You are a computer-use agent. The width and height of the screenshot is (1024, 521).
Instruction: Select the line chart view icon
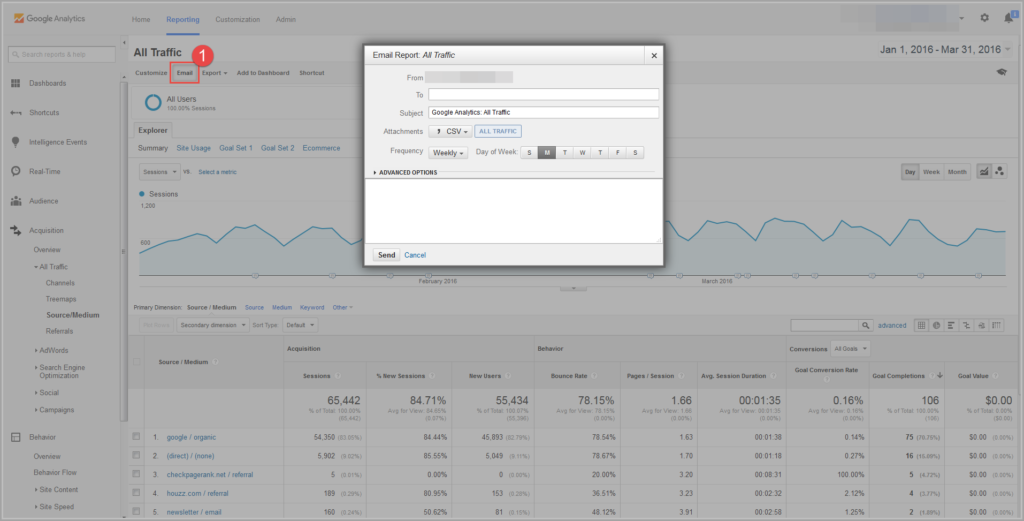tap(984, 172)
